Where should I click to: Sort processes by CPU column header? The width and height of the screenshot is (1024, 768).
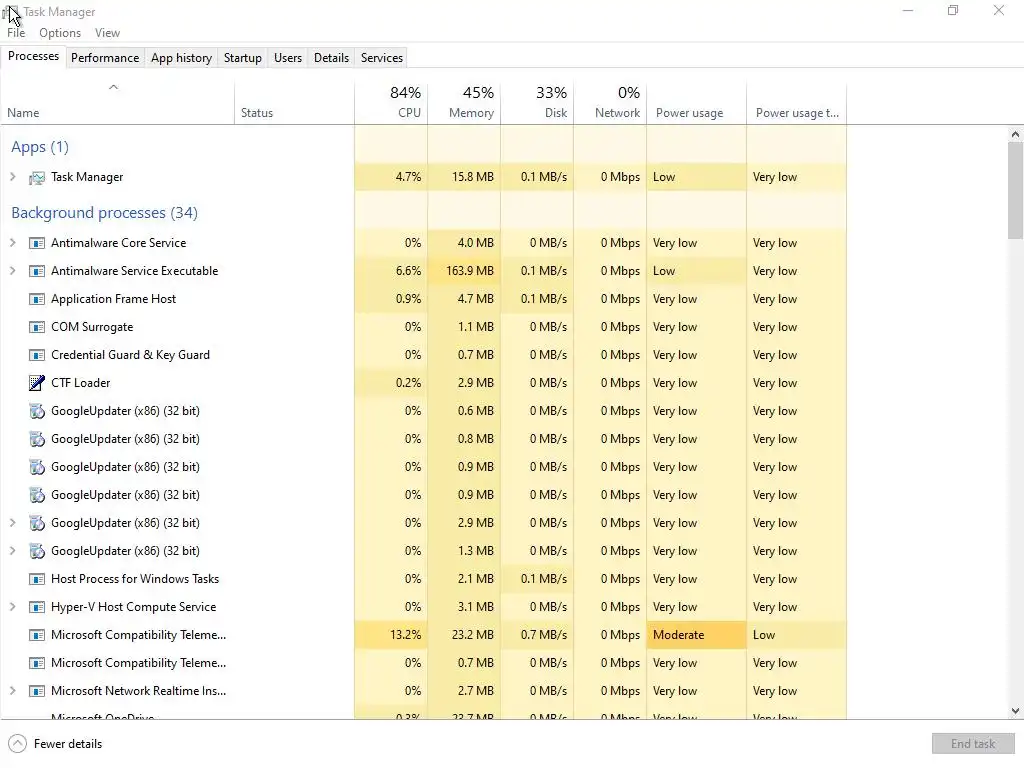click(x=391, y=104)
